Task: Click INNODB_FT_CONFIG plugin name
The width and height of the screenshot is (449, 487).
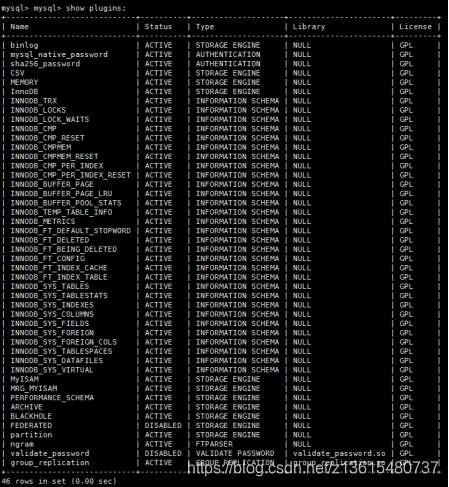Action: click(47, 258)
